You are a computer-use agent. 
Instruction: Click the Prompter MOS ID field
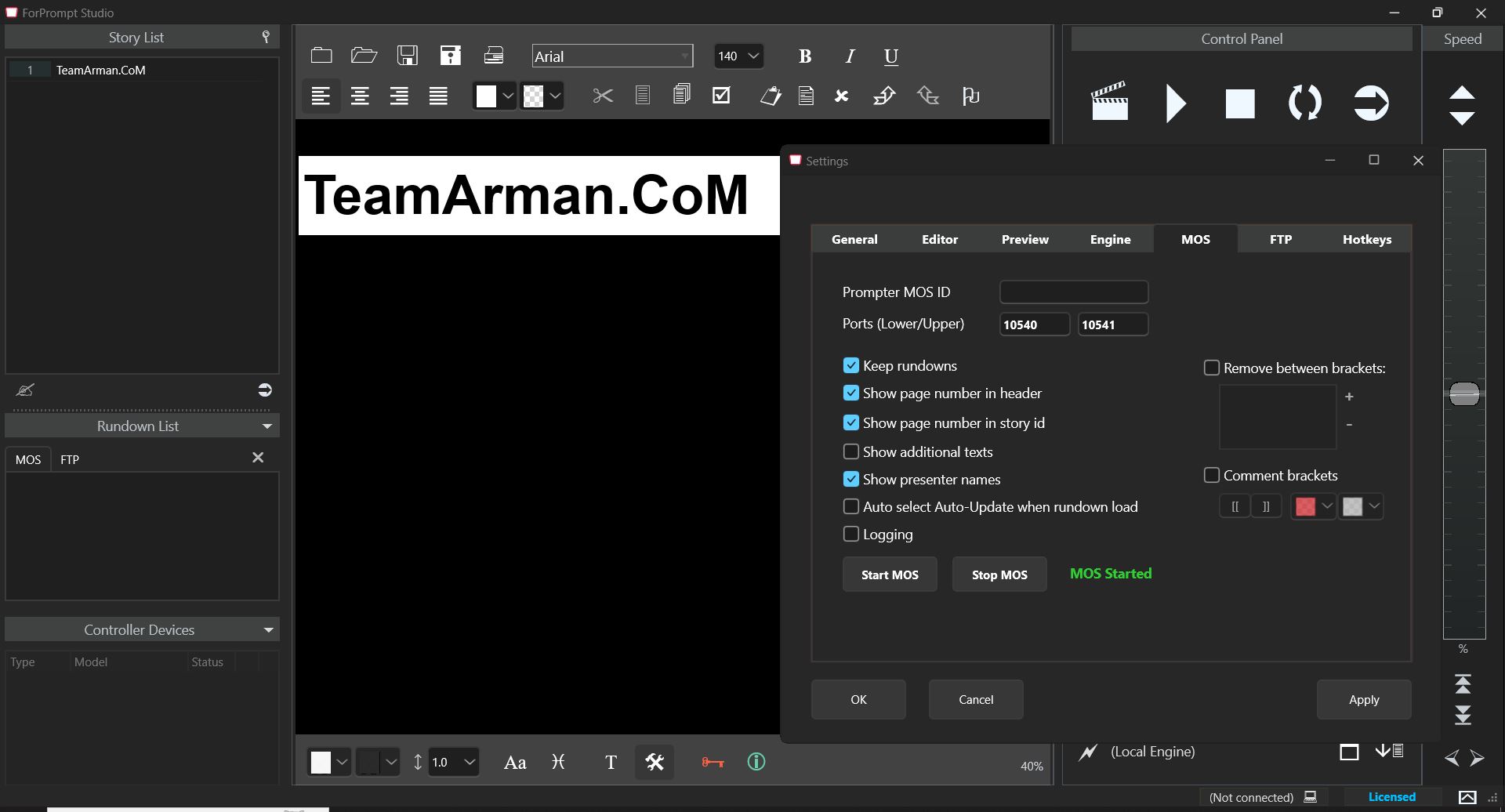pos(1074,292)
